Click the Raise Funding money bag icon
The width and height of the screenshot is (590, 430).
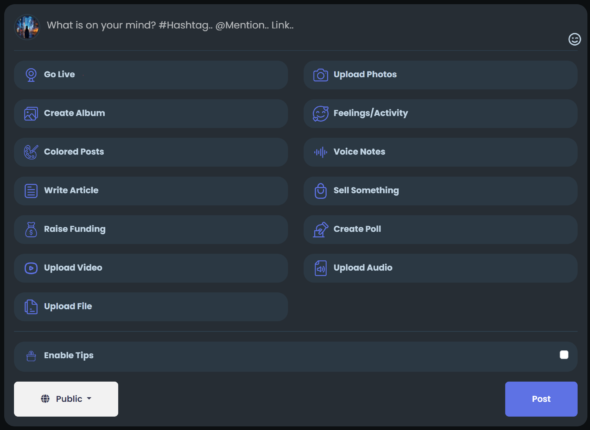31,229
